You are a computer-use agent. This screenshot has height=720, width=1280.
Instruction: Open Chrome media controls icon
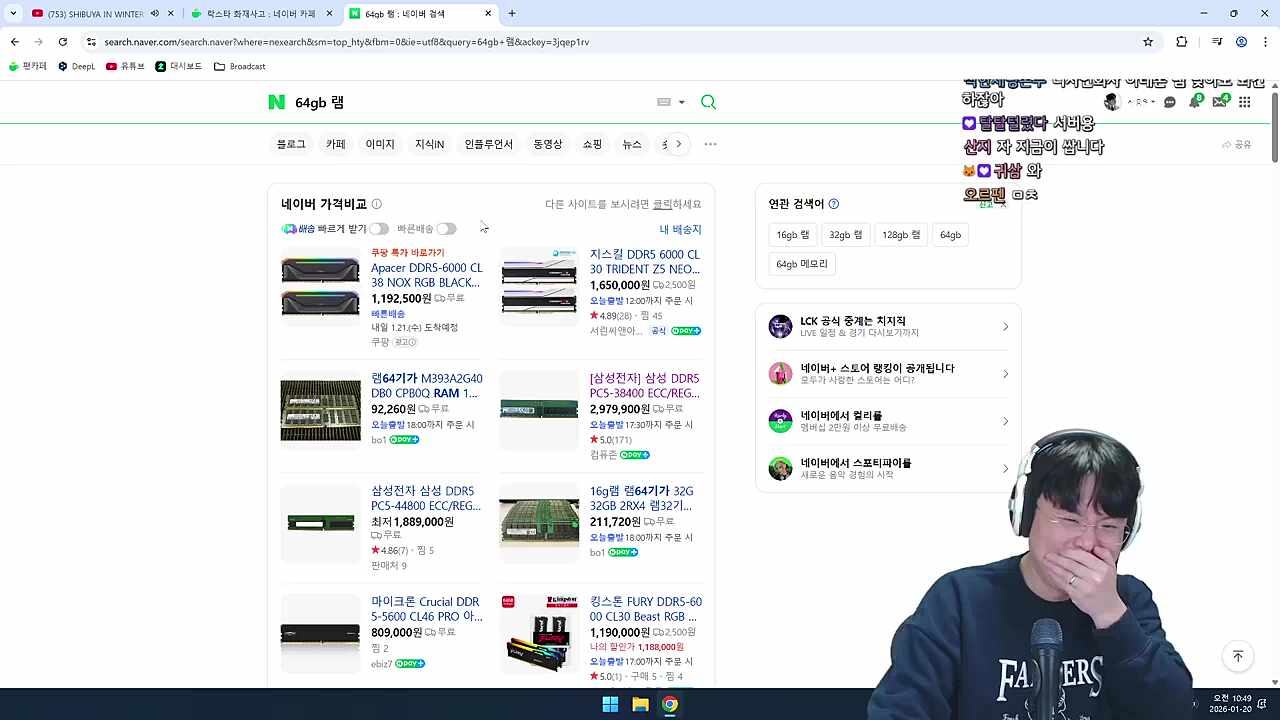1217,42
